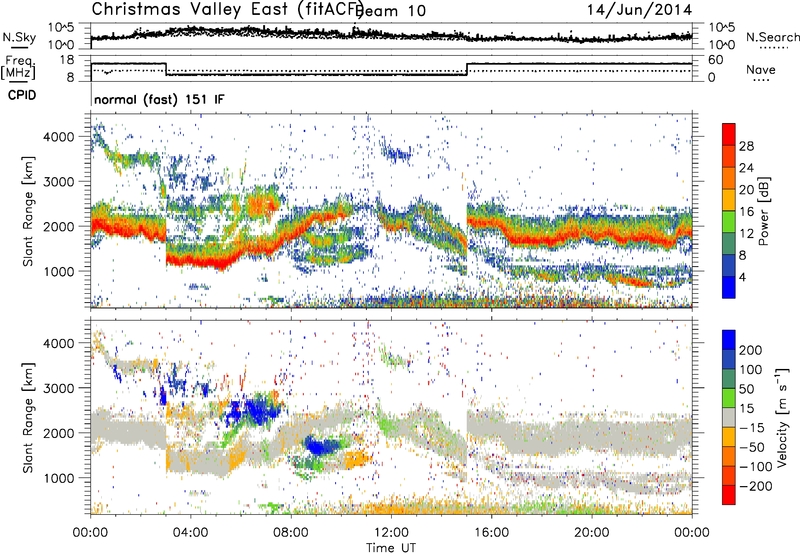The height and width of the screenshot is (554, 800).
Task: Click the CPID label
Action: point(22,95)
